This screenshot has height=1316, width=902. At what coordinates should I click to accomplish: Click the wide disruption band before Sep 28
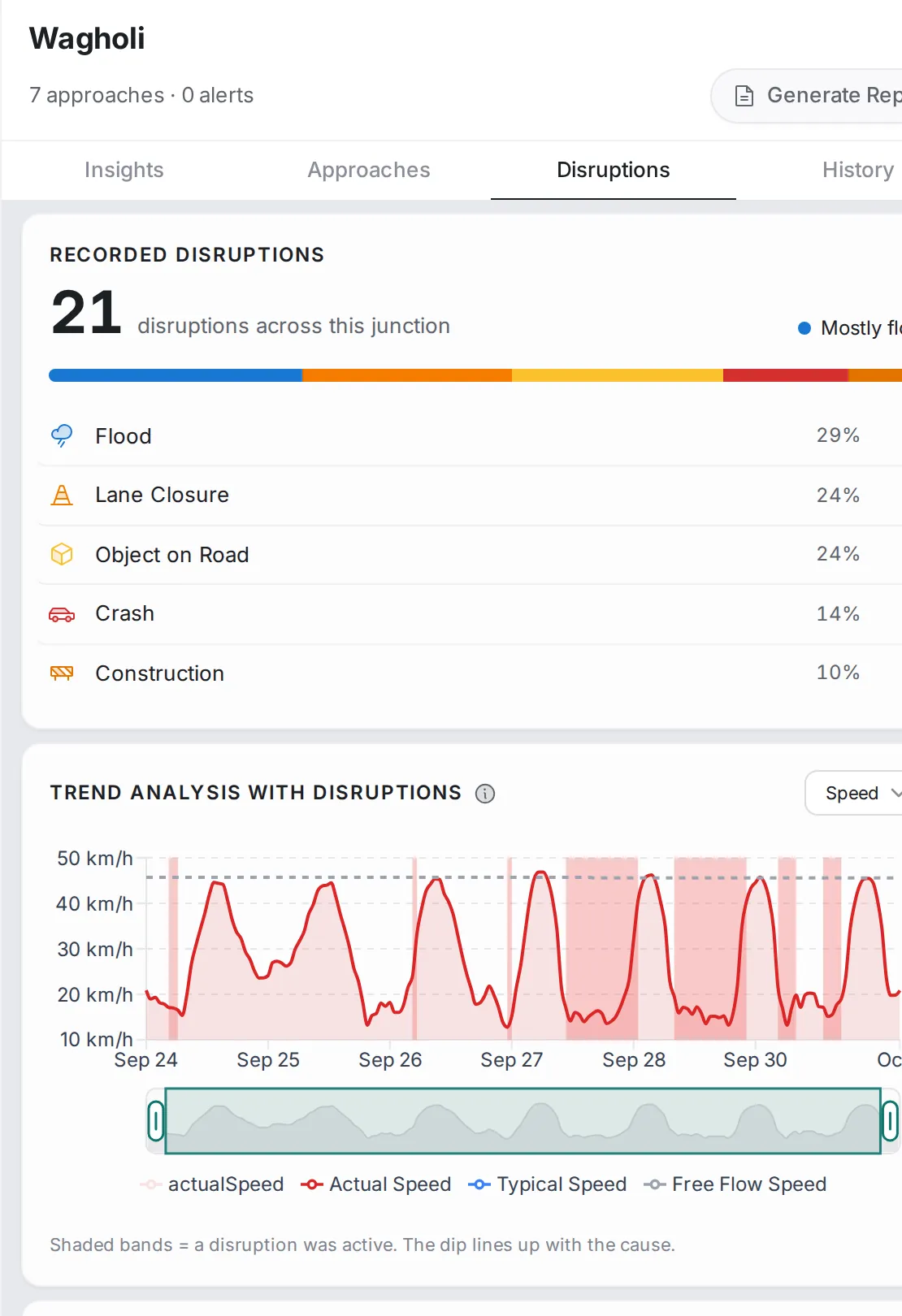click(x=602, y=949)
